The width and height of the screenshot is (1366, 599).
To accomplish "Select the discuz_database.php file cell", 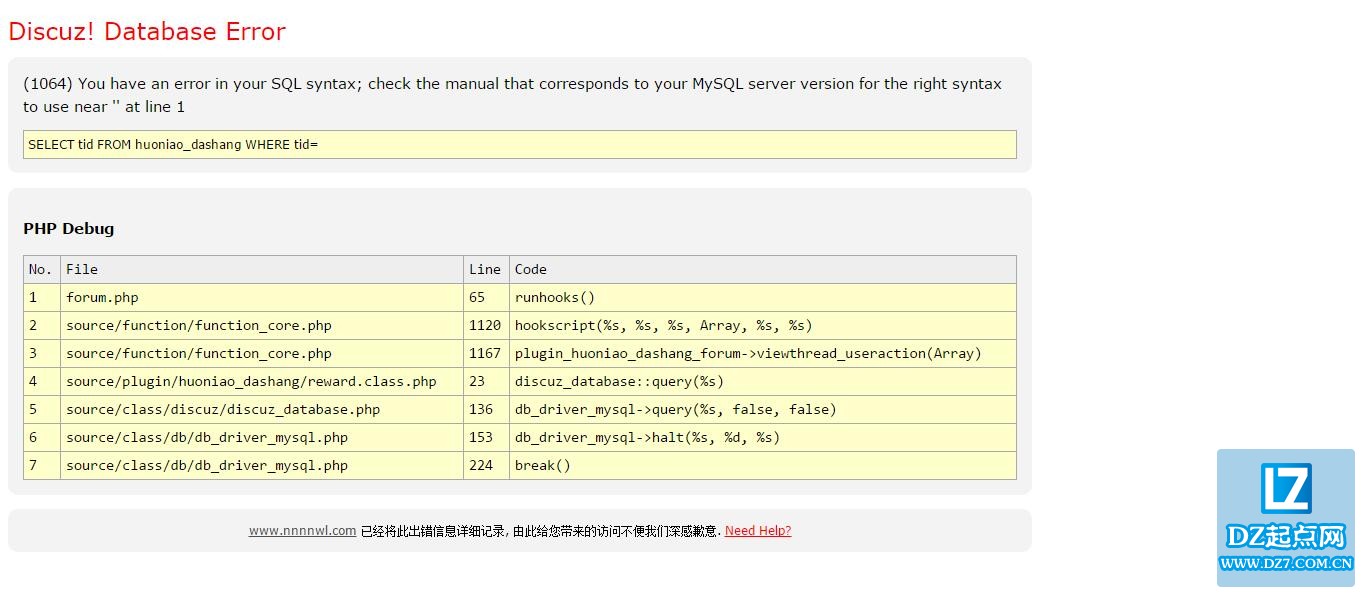I will (262, 409).
